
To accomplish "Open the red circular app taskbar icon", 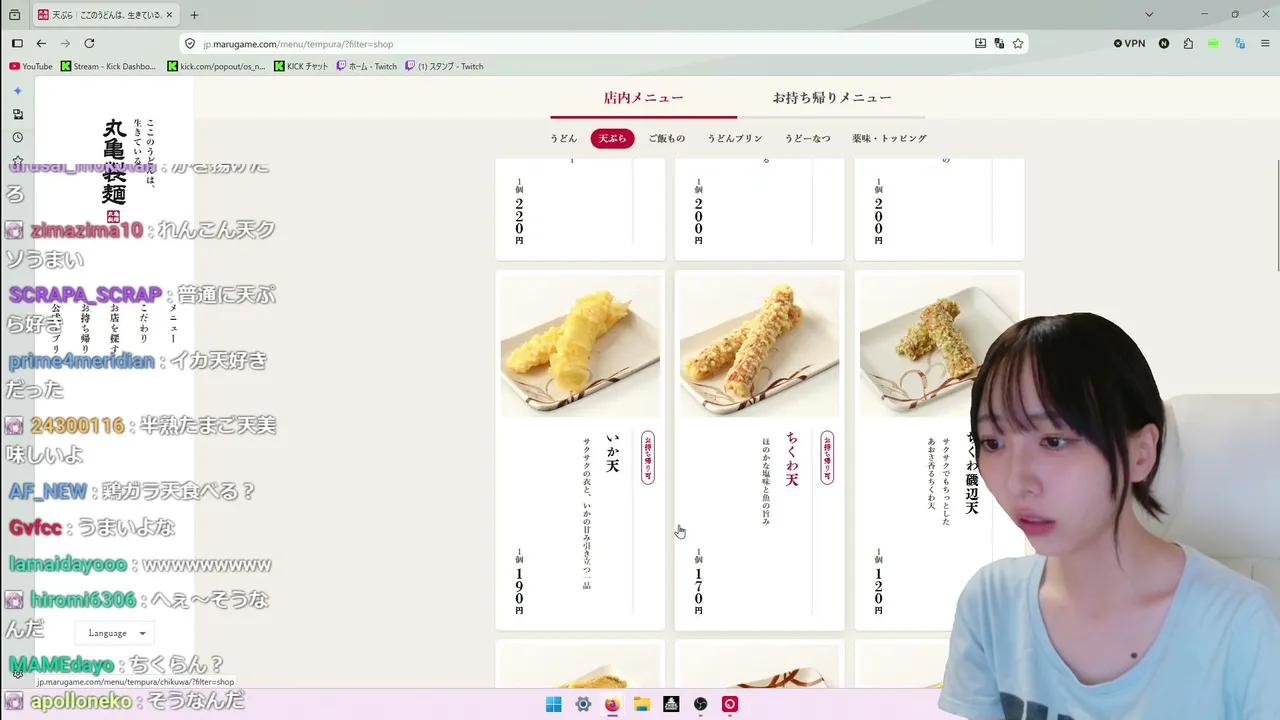I will click(730, 704).
